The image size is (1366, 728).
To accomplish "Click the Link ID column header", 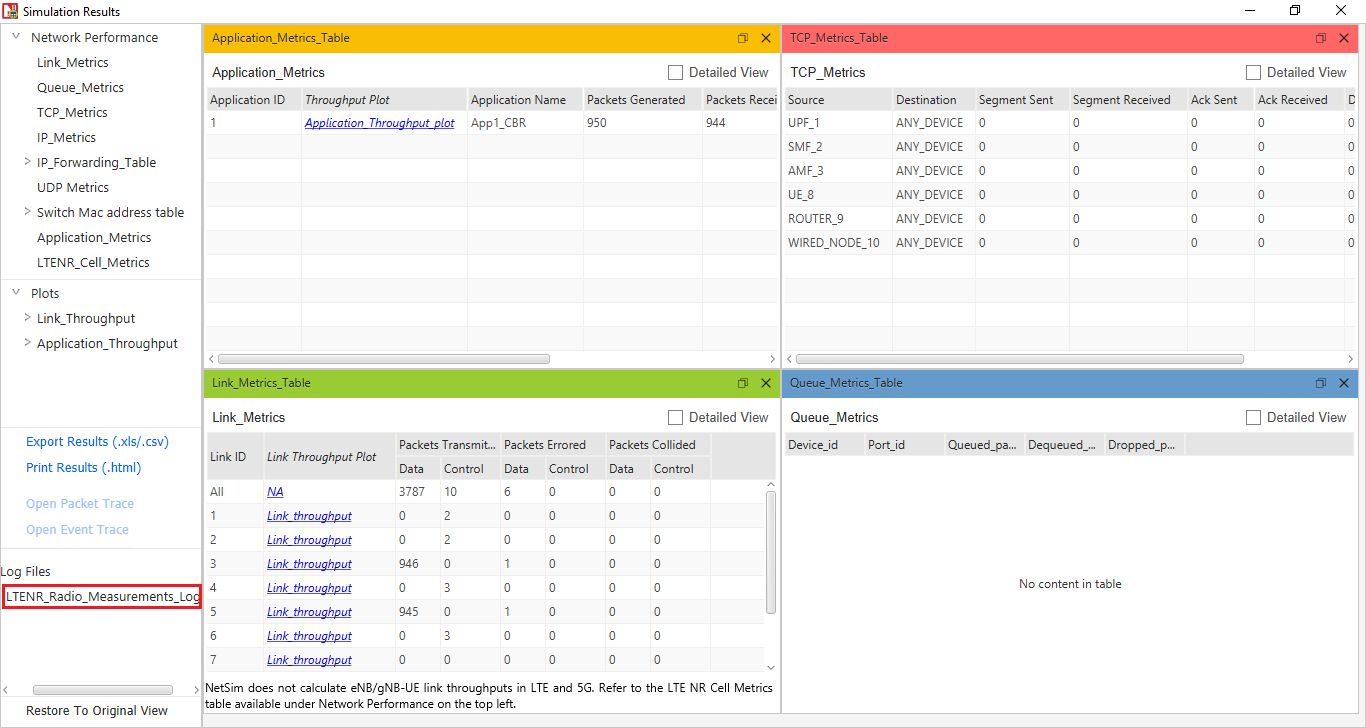I will [235, 457].
